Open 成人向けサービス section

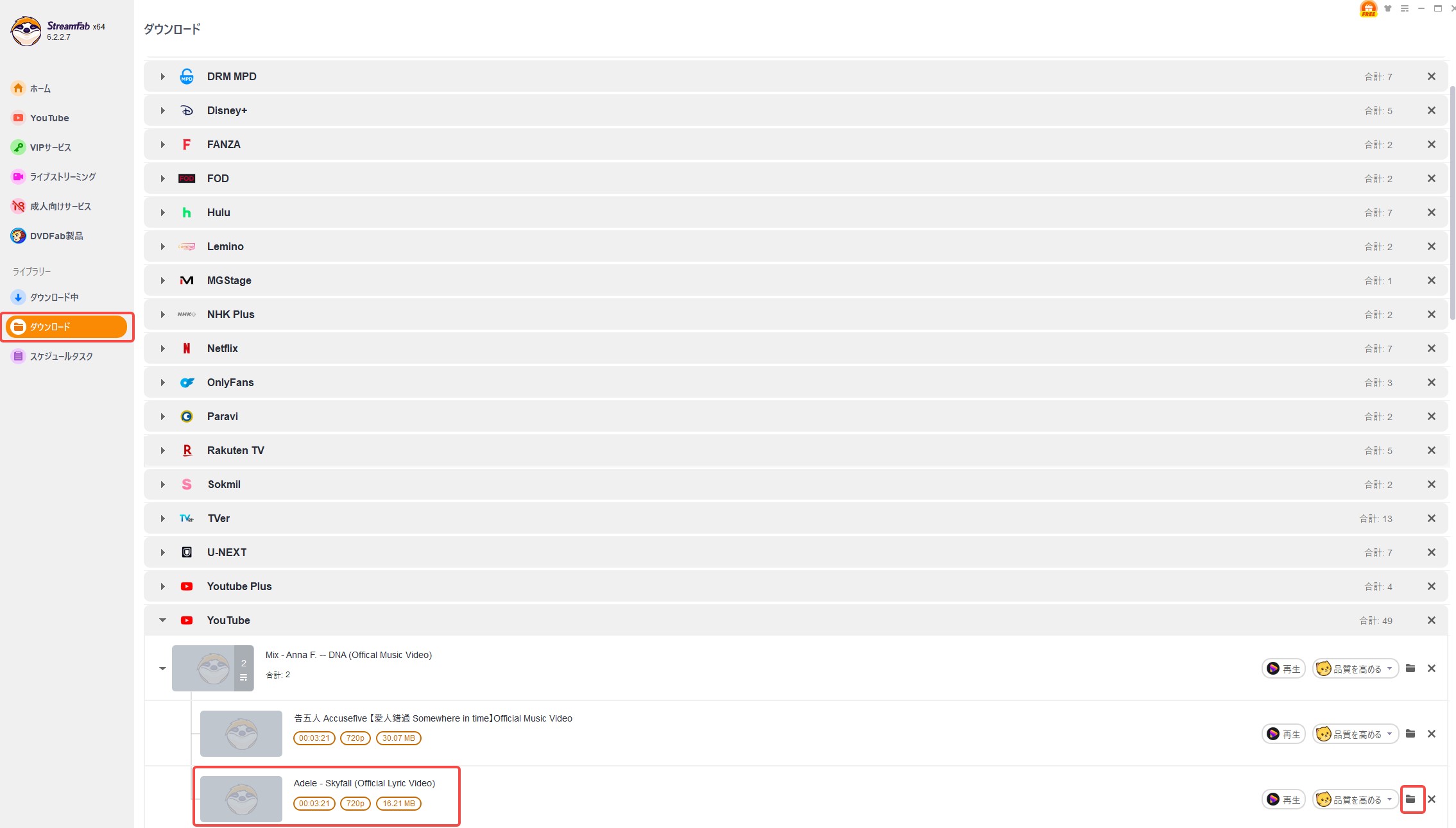[51, 207]
